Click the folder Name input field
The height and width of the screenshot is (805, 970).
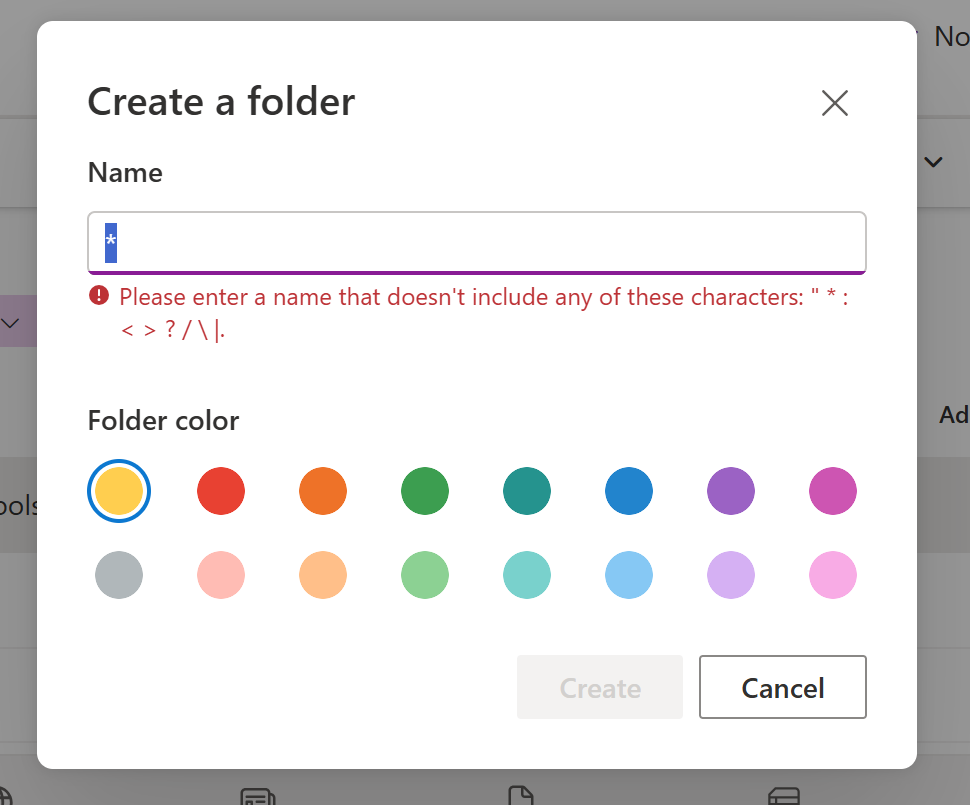pos(476,242)
